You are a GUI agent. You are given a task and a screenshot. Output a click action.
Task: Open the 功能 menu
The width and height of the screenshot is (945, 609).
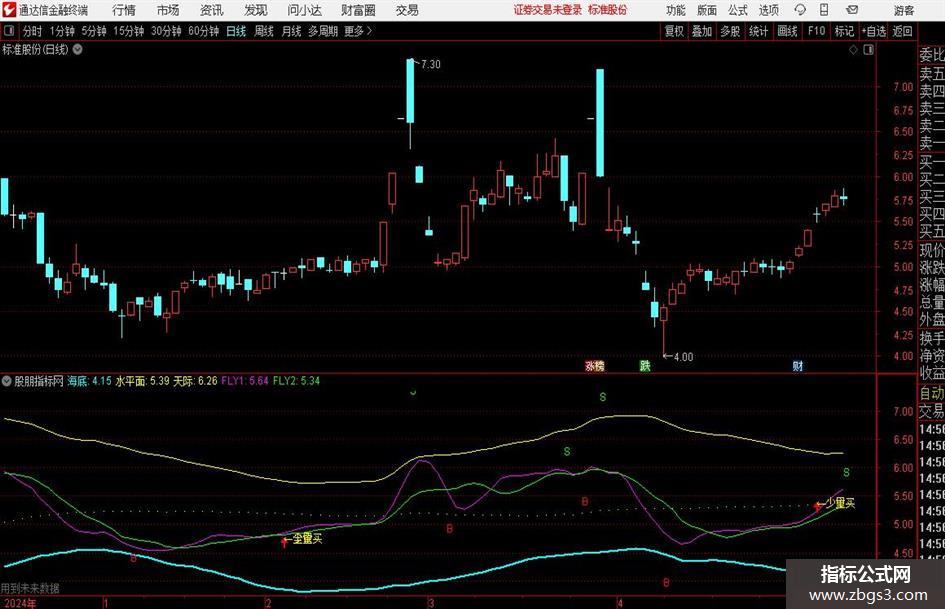pos(676,10)
